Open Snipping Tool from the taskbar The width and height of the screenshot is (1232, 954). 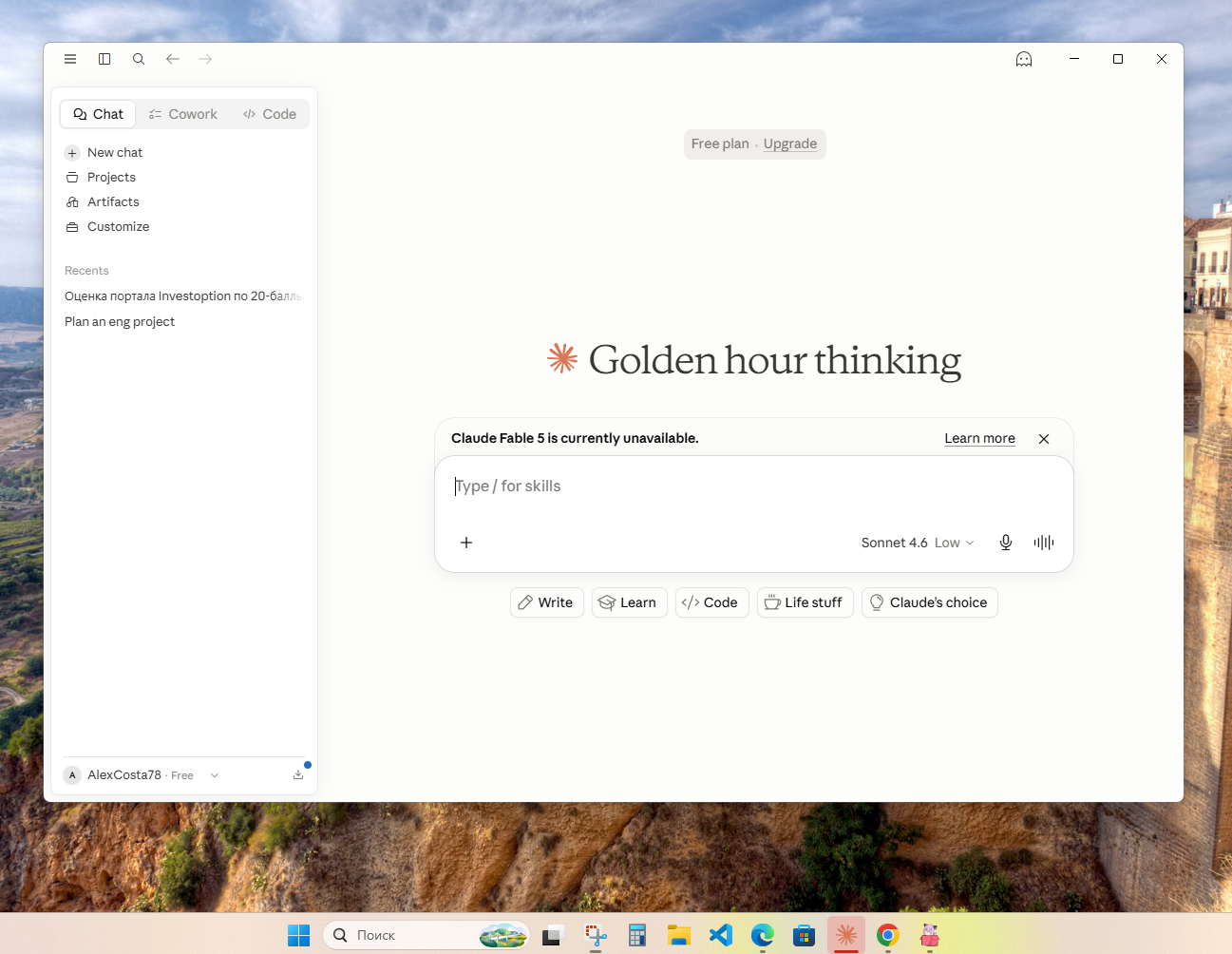click(596, 935)
